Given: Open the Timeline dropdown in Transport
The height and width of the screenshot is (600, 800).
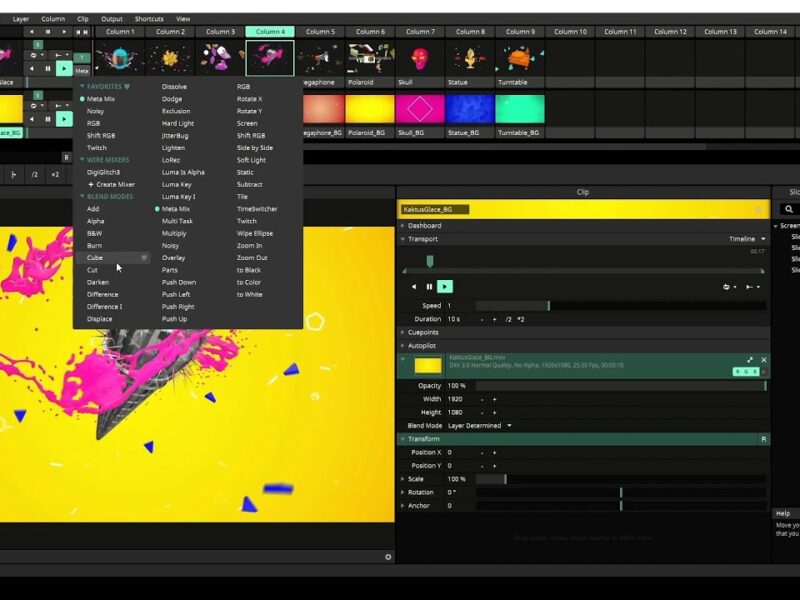Looking at the screenshot, I should [747, 239].
